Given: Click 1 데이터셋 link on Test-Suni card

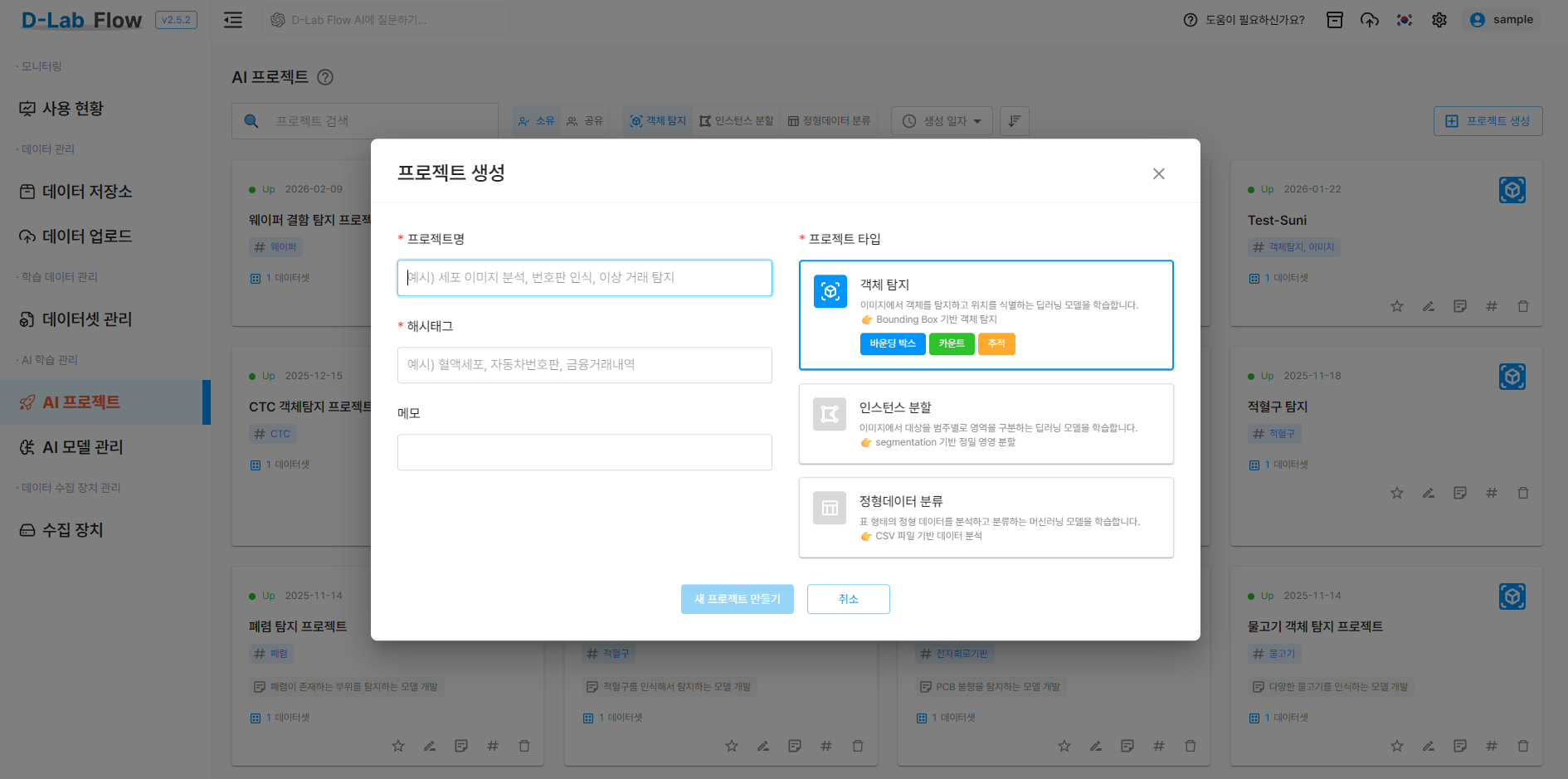Looking at the screenshot, I should coord(1278,278).
